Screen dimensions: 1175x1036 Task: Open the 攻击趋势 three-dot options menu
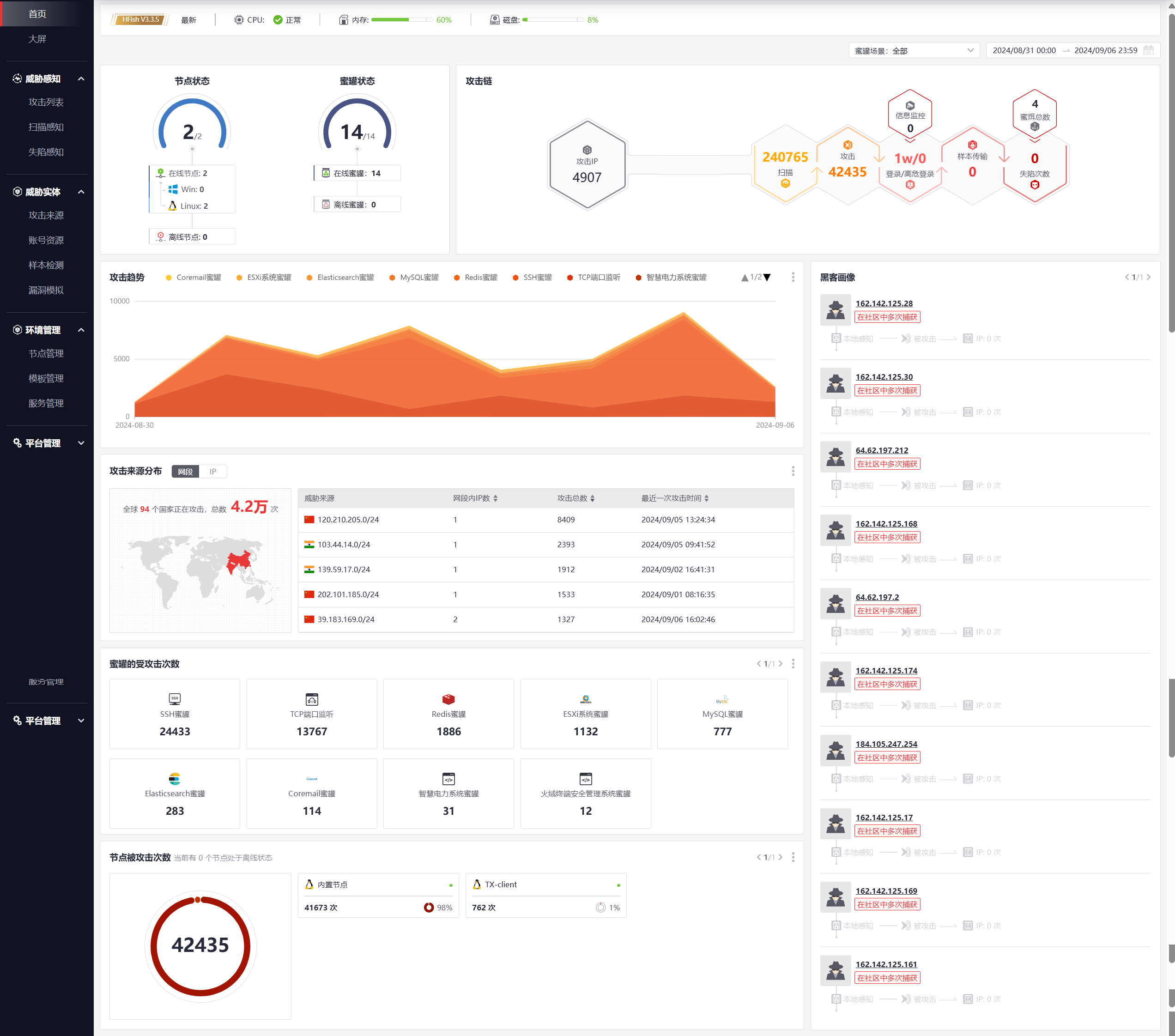click(793, 277)
